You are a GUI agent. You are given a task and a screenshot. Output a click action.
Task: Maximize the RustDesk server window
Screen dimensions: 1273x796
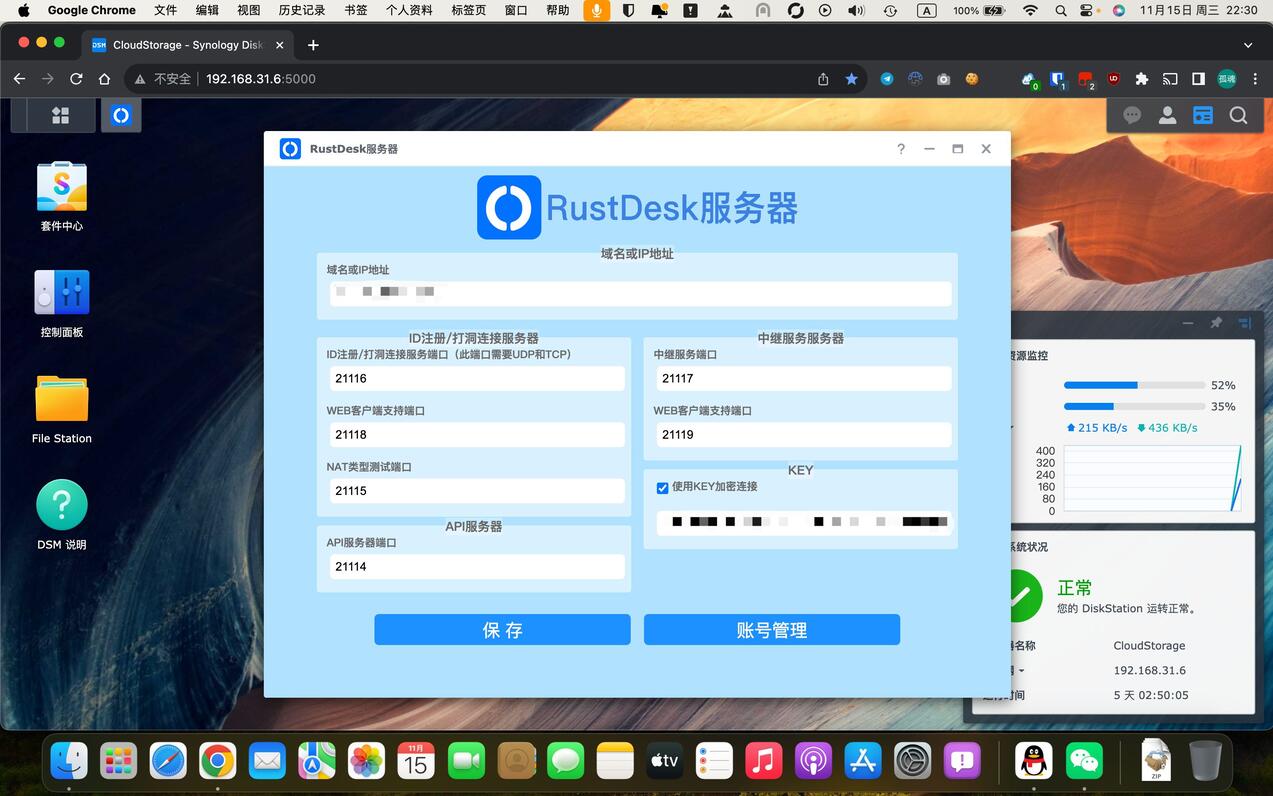pyautogui.click(x=957, y=149)
